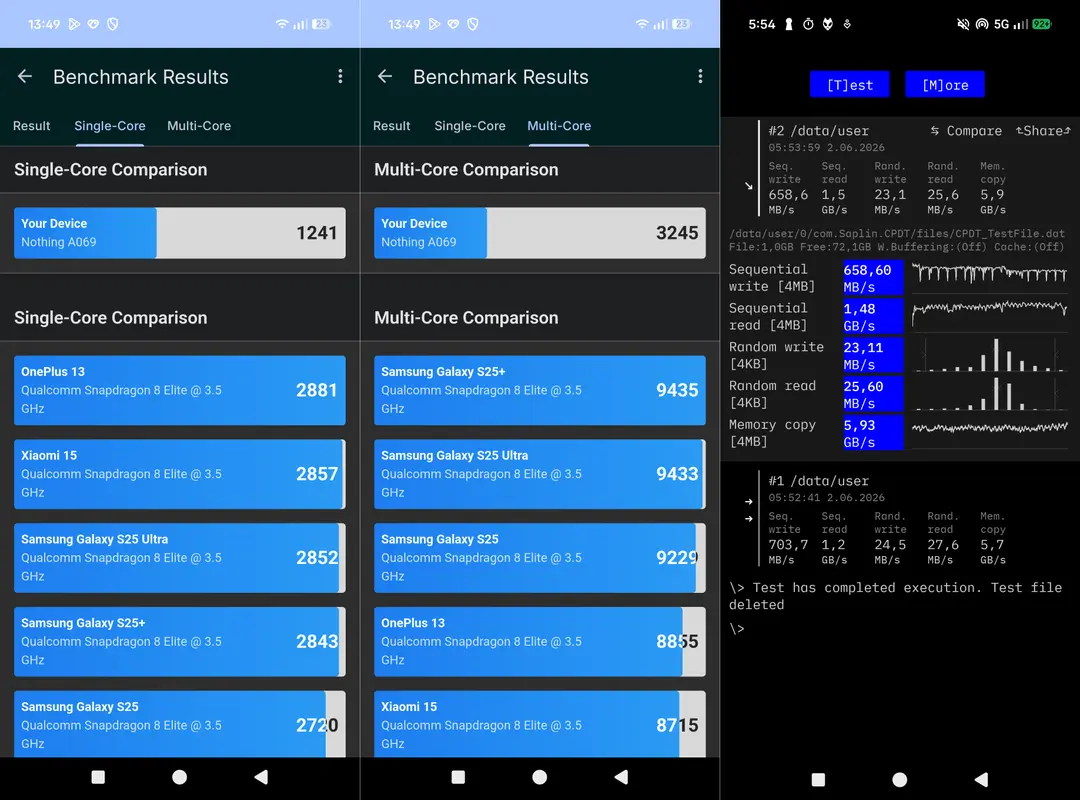Tap the Recents square below Multi-Core results
This screenshot has height=800, width=1080.
coord(458,777)
